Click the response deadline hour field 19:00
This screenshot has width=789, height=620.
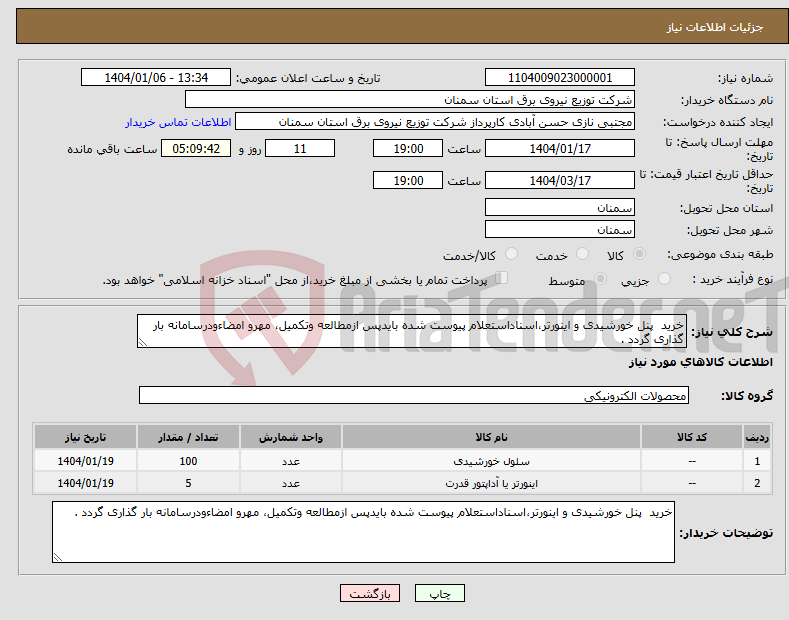(x=408, y=149)
